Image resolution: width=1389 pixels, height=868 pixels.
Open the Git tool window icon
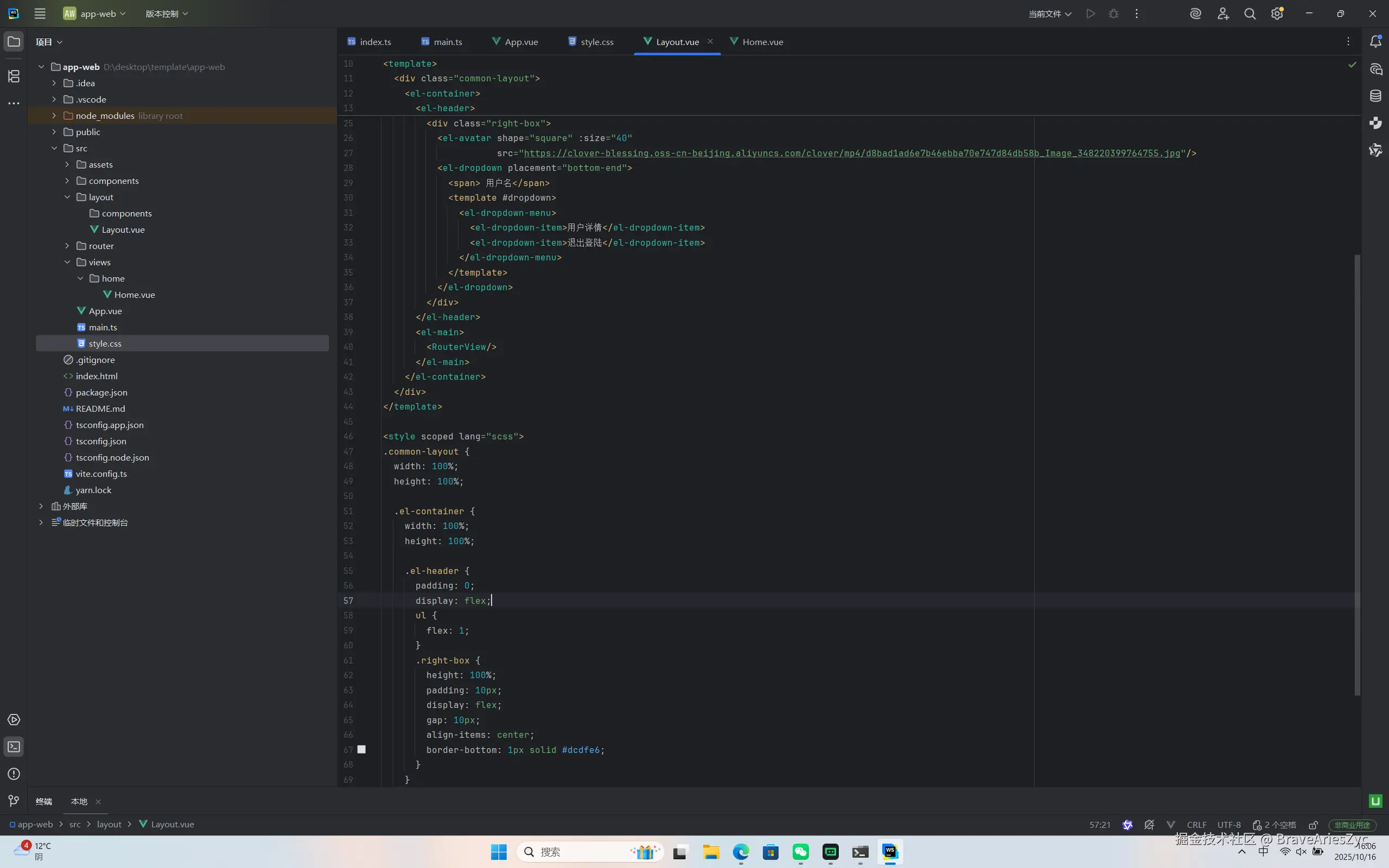tap(14, 801)
